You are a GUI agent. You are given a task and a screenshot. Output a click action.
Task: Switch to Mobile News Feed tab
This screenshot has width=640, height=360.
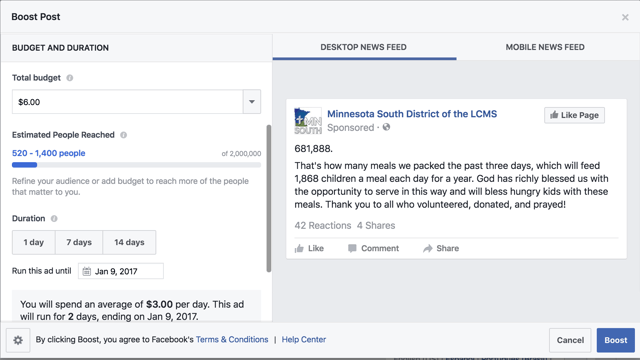(545, 47)
